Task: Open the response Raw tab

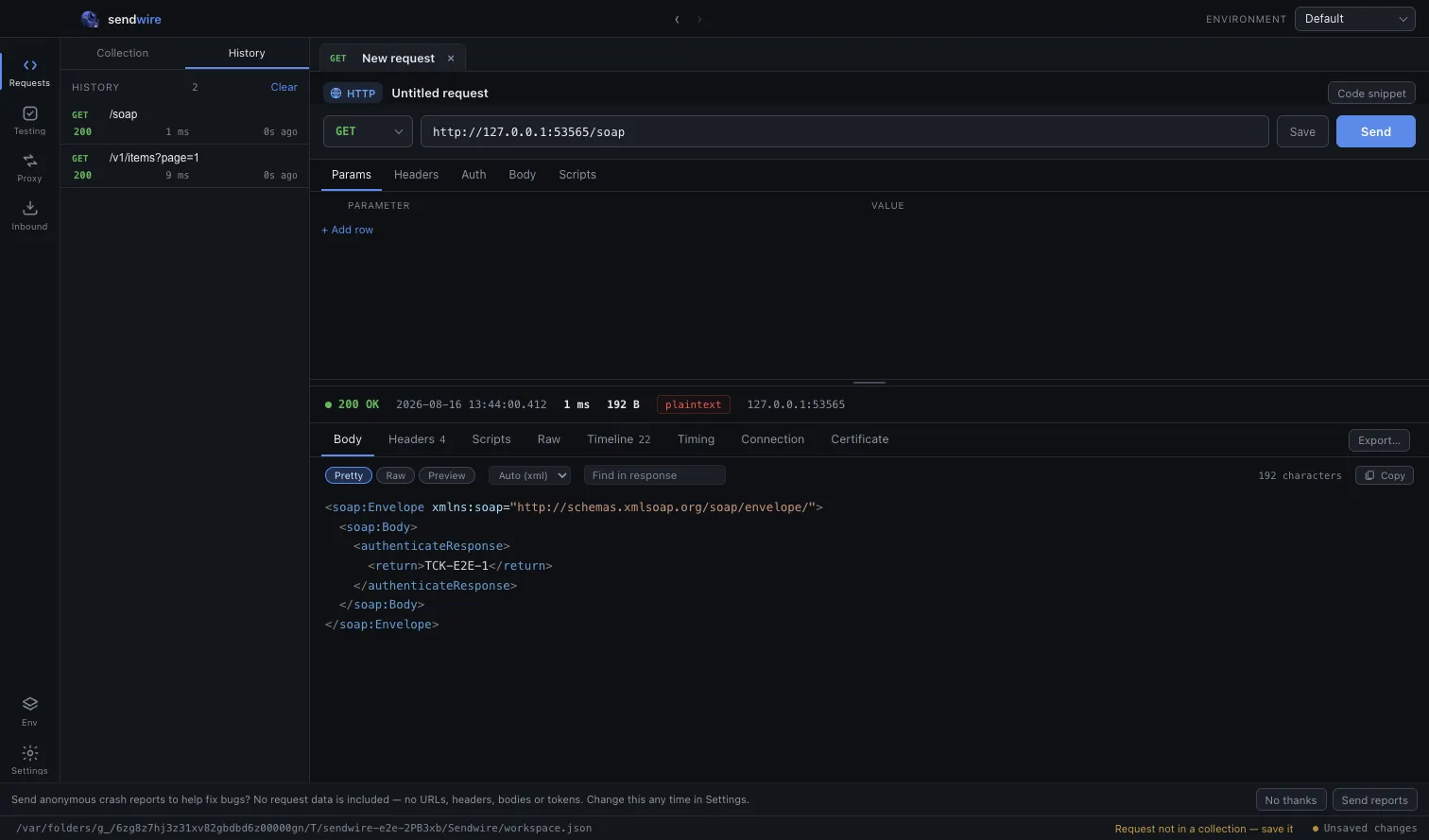Action: point(549,439)
